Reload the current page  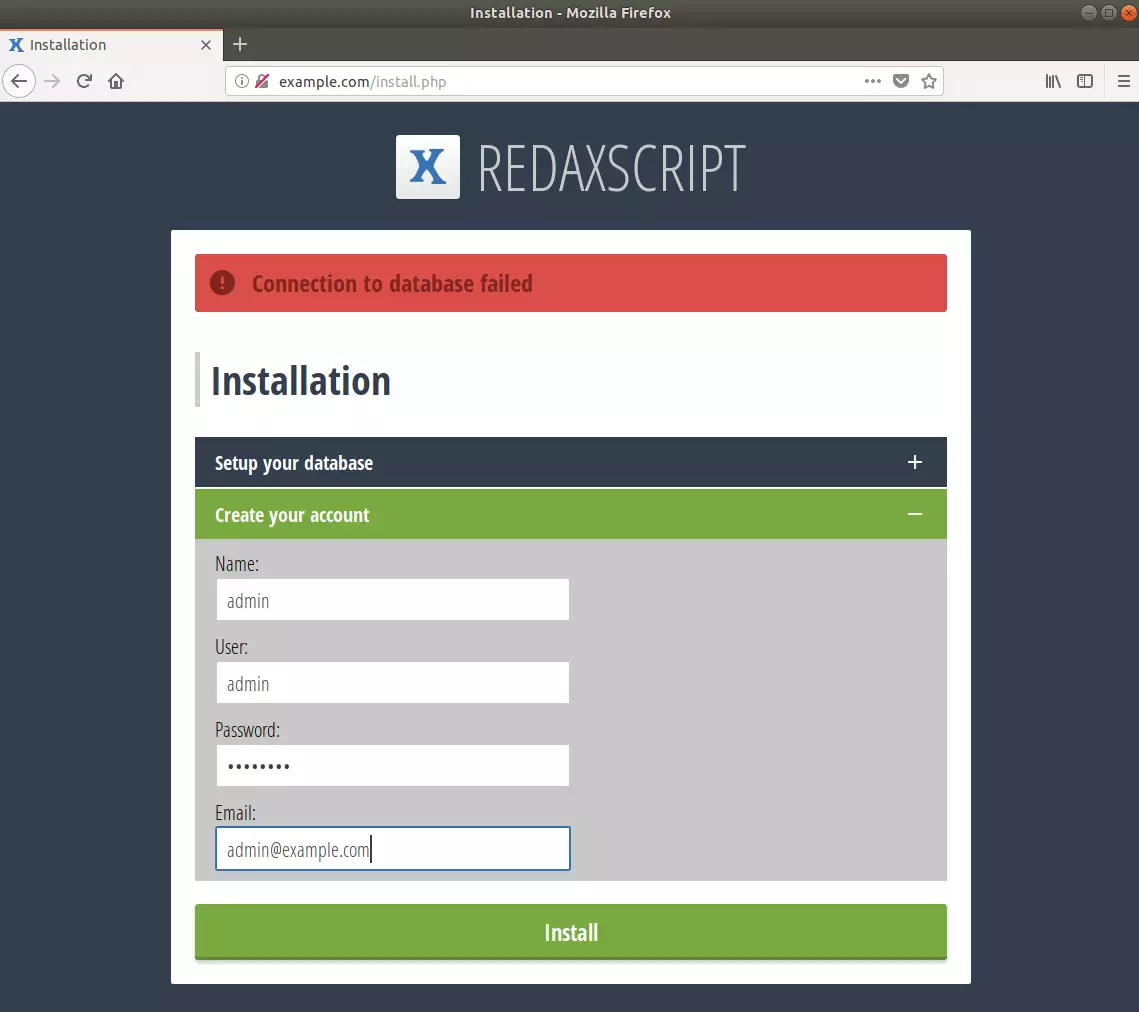point(84,81)
